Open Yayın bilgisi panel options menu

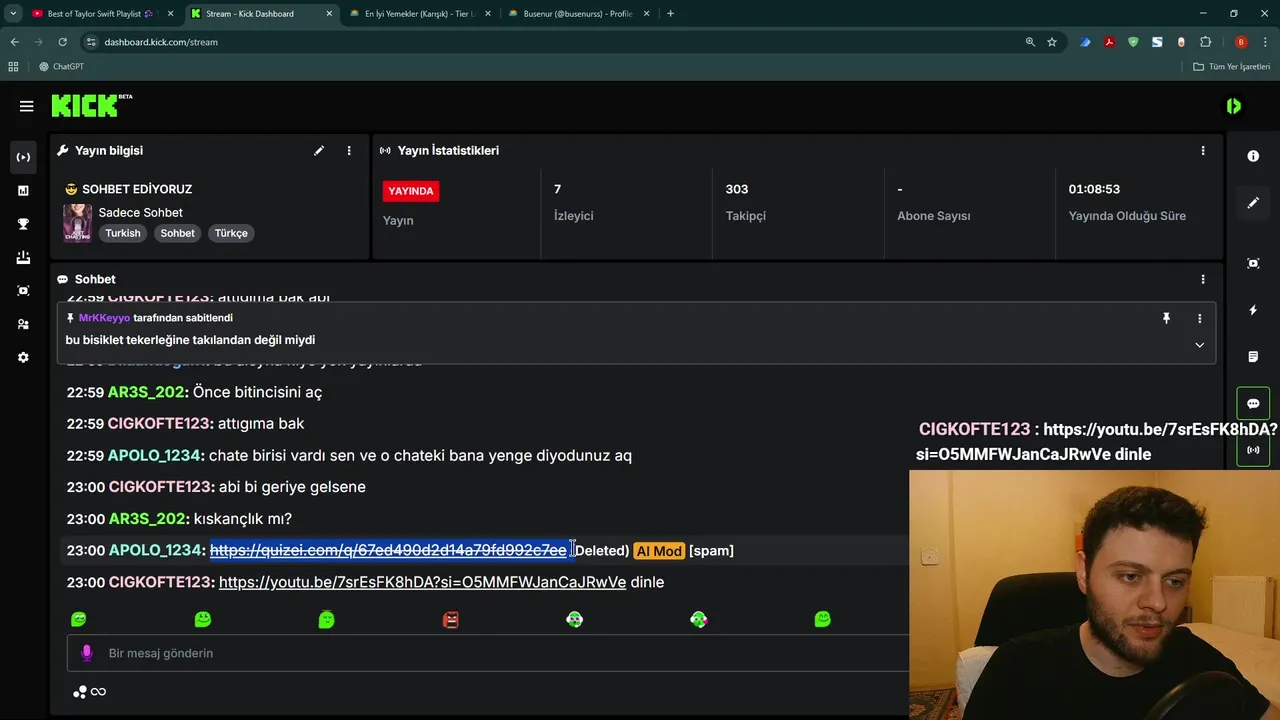pos(349,151)
